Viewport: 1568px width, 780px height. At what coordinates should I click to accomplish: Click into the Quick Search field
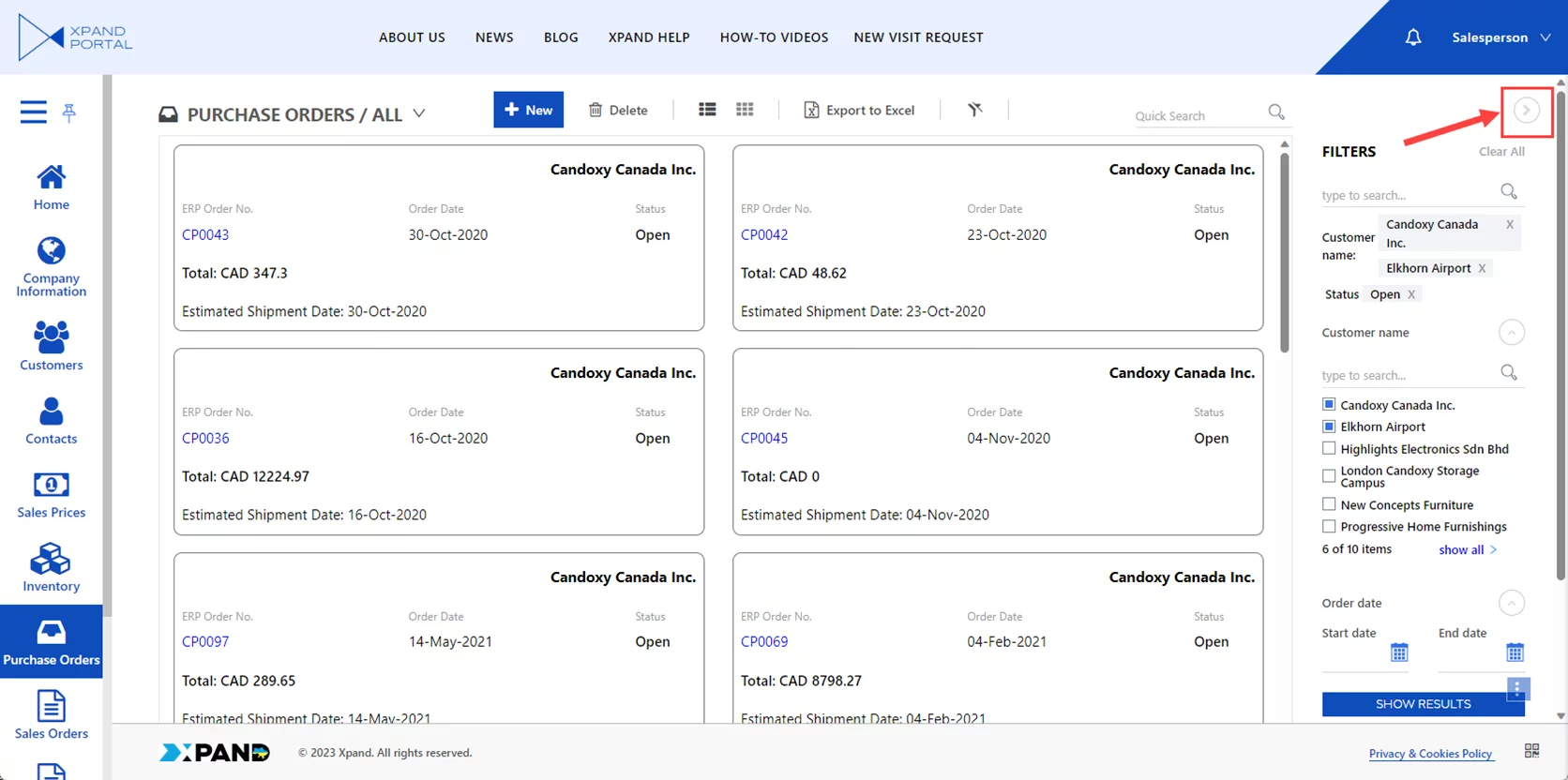1196,115
